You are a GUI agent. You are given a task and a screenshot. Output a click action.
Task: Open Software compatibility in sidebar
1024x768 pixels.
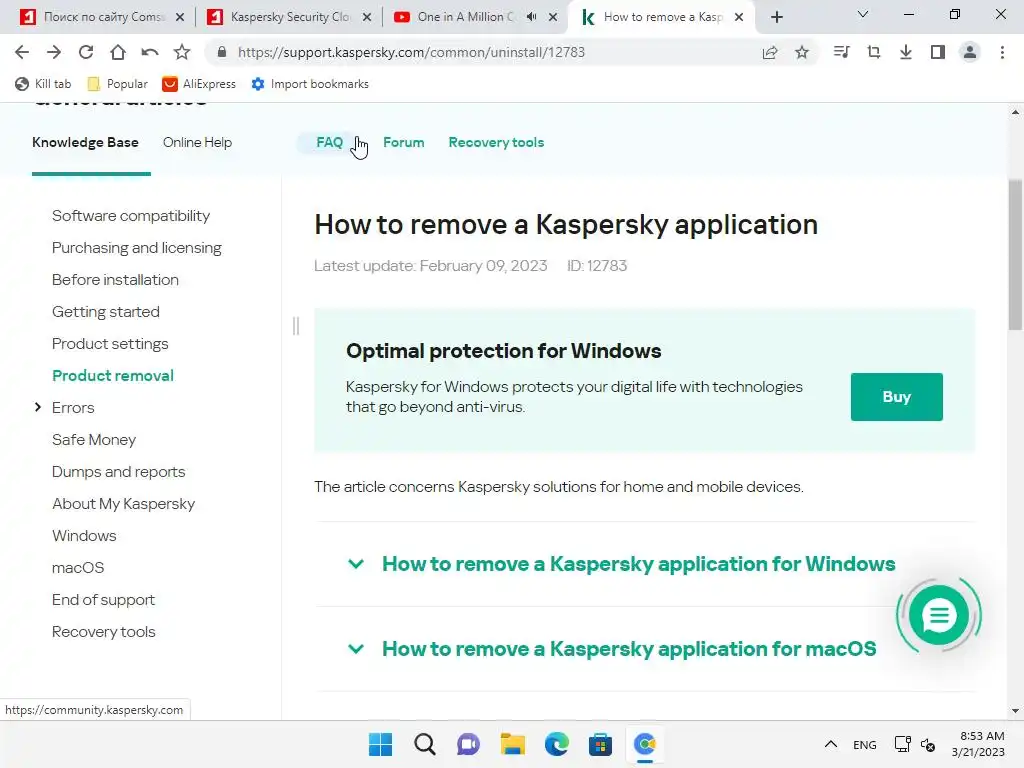point(131,216)
